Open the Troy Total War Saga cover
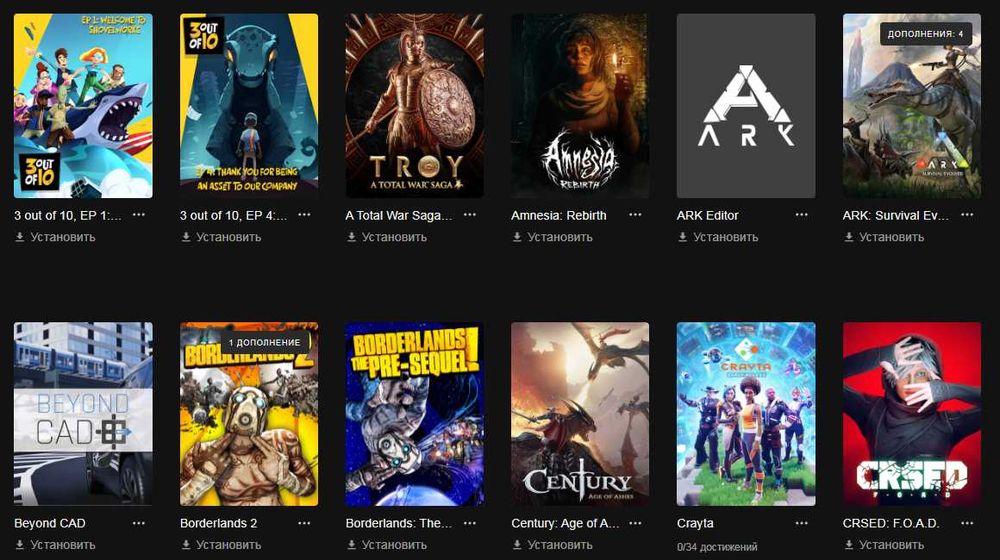Image resolution: width=1000 pixels, height=560 pixels. (415, 106)
